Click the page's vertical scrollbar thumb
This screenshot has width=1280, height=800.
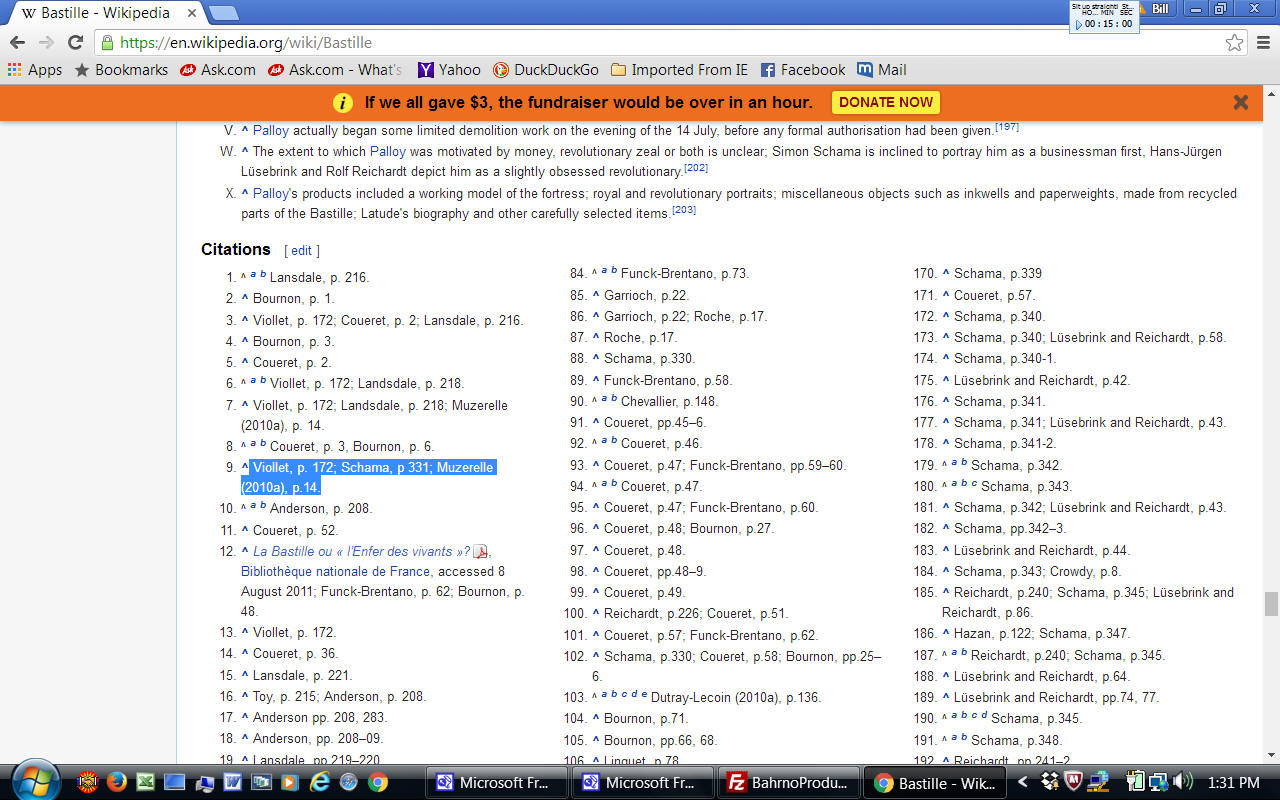click(x=1271, y=604)
